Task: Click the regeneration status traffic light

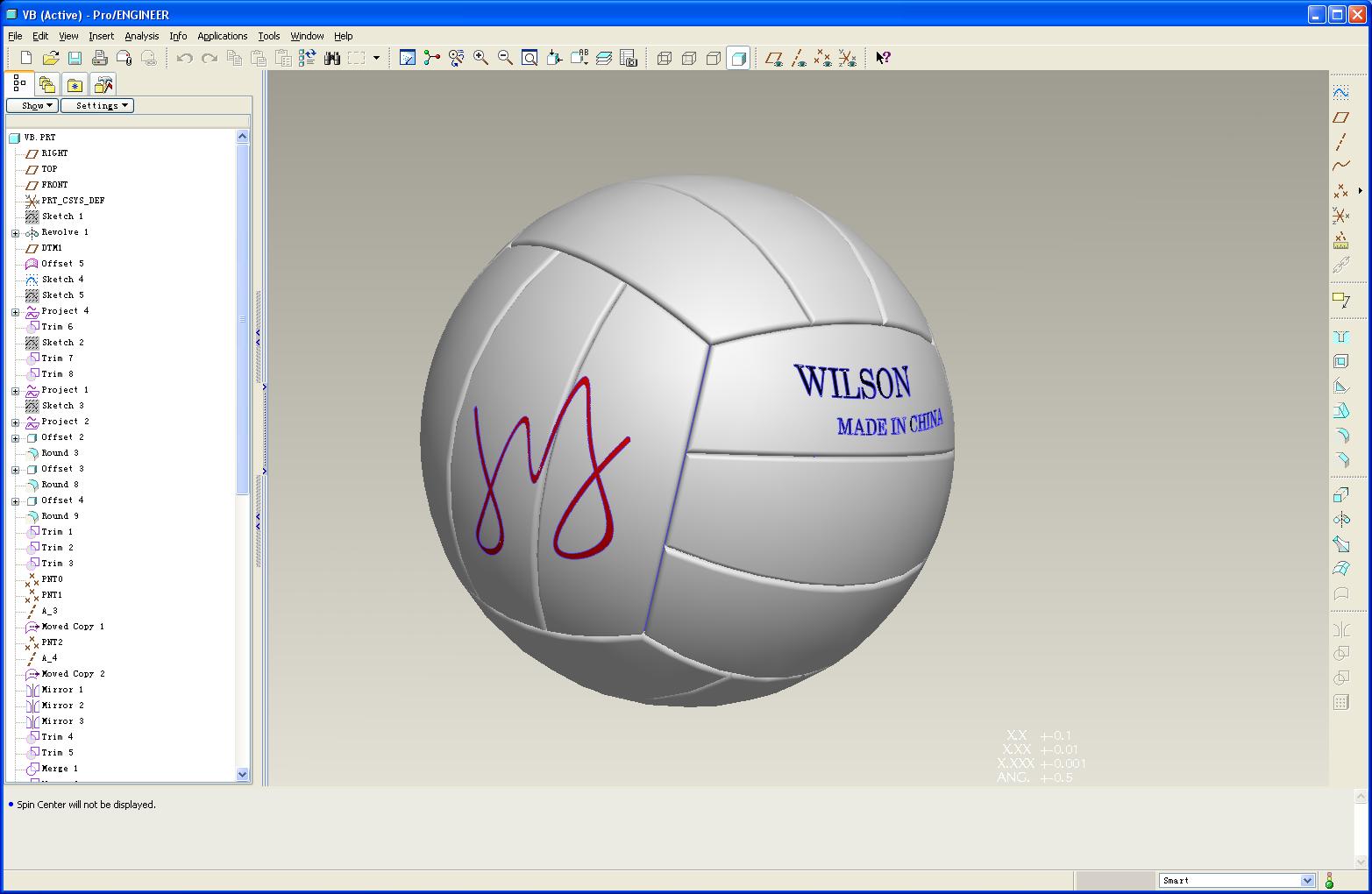Action: pos(1329,880)
